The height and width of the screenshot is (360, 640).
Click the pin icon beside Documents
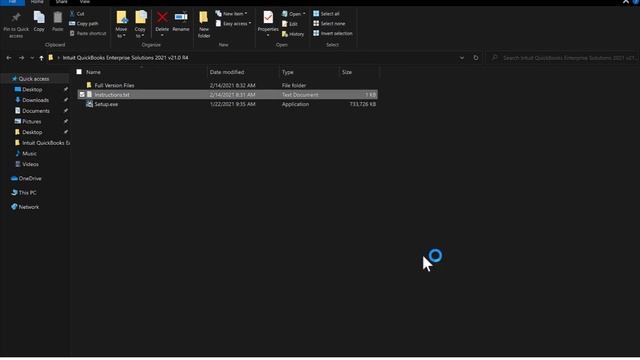click(x=66, y=111)
